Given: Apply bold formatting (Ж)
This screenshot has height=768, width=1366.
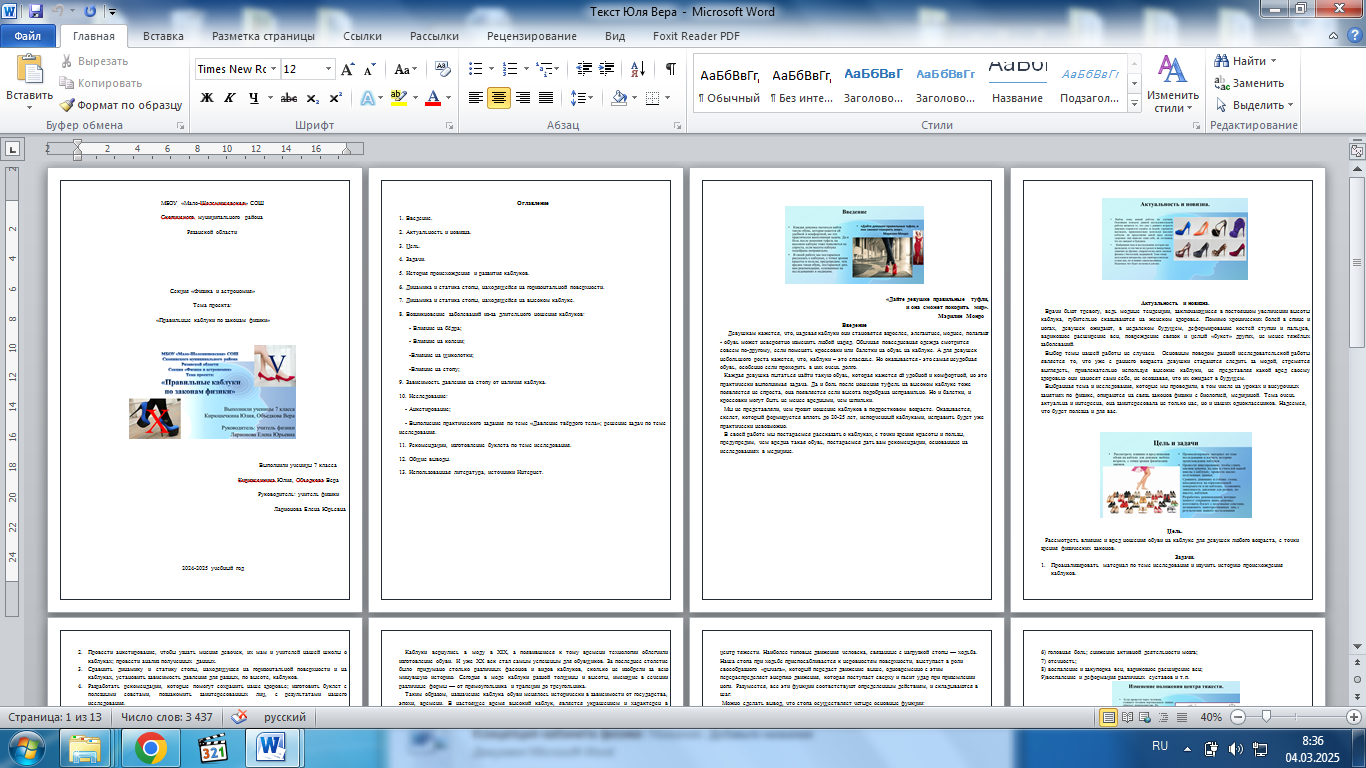Looking at the screenshot, I should pyautogui.click(x=207, y=98).
